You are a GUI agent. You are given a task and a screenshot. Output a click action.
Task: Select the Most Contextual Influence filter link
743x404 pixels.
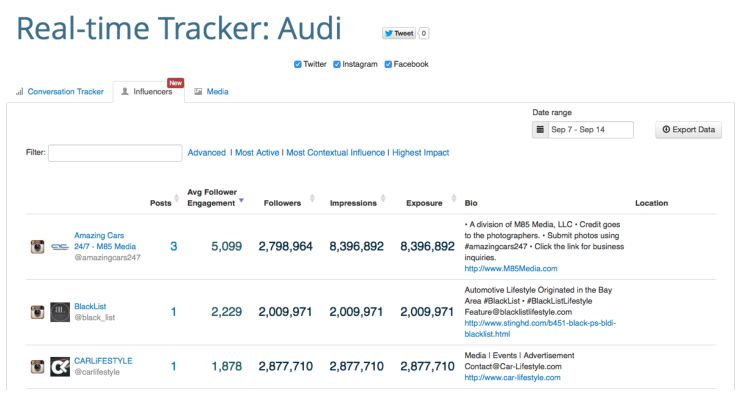335,153
